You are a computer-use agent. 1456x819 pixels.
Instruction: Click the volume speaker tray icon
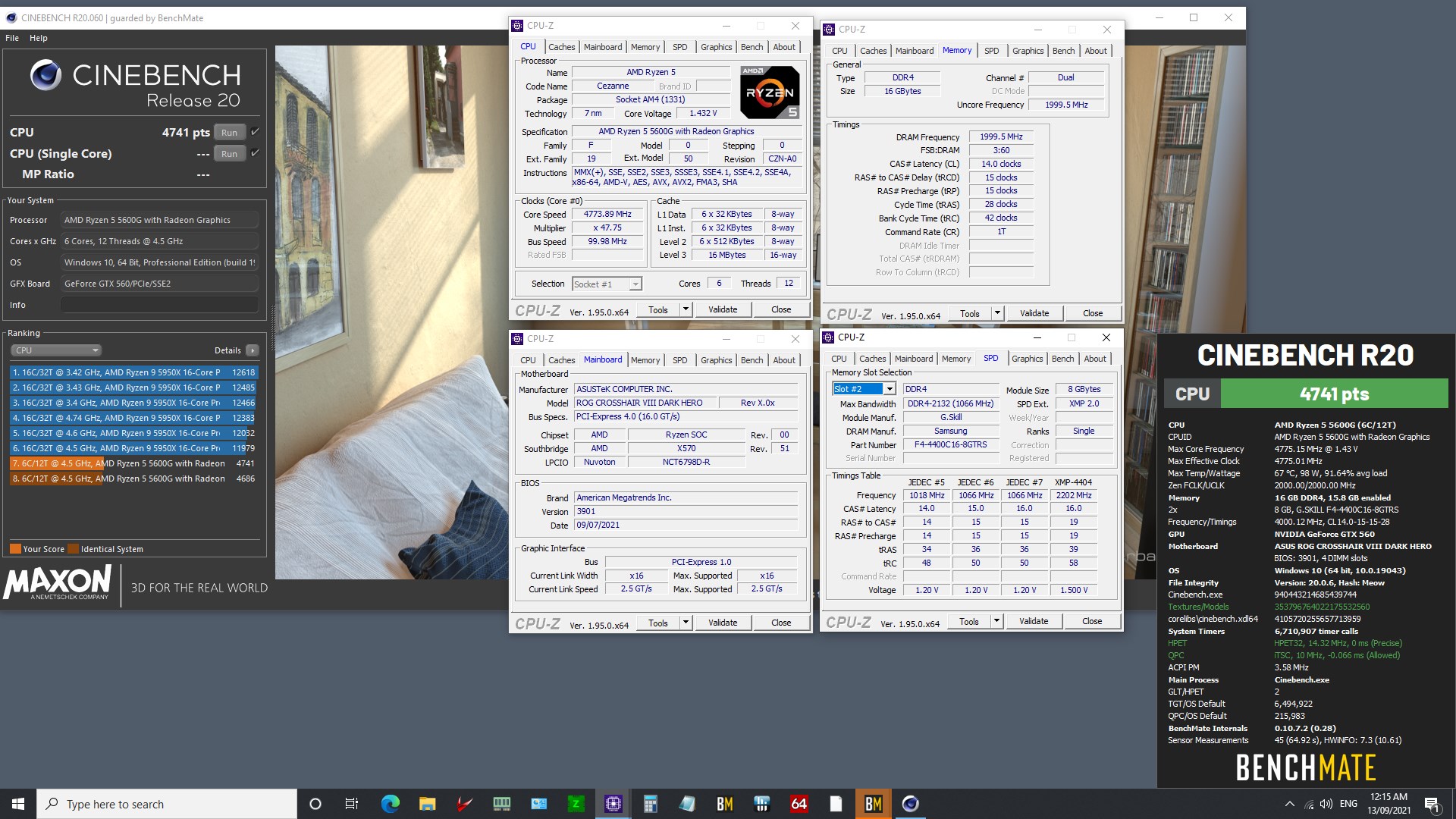coord(1326,804)
